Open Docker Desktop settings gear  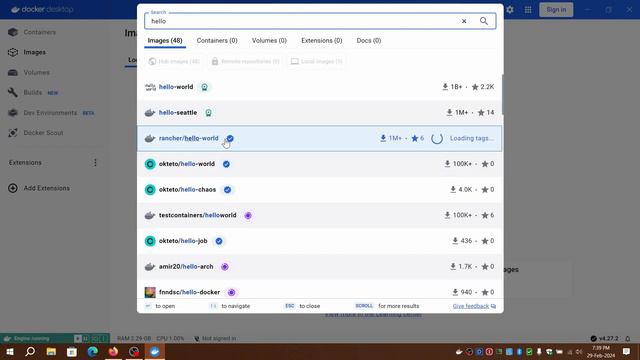tap(510, 9)
